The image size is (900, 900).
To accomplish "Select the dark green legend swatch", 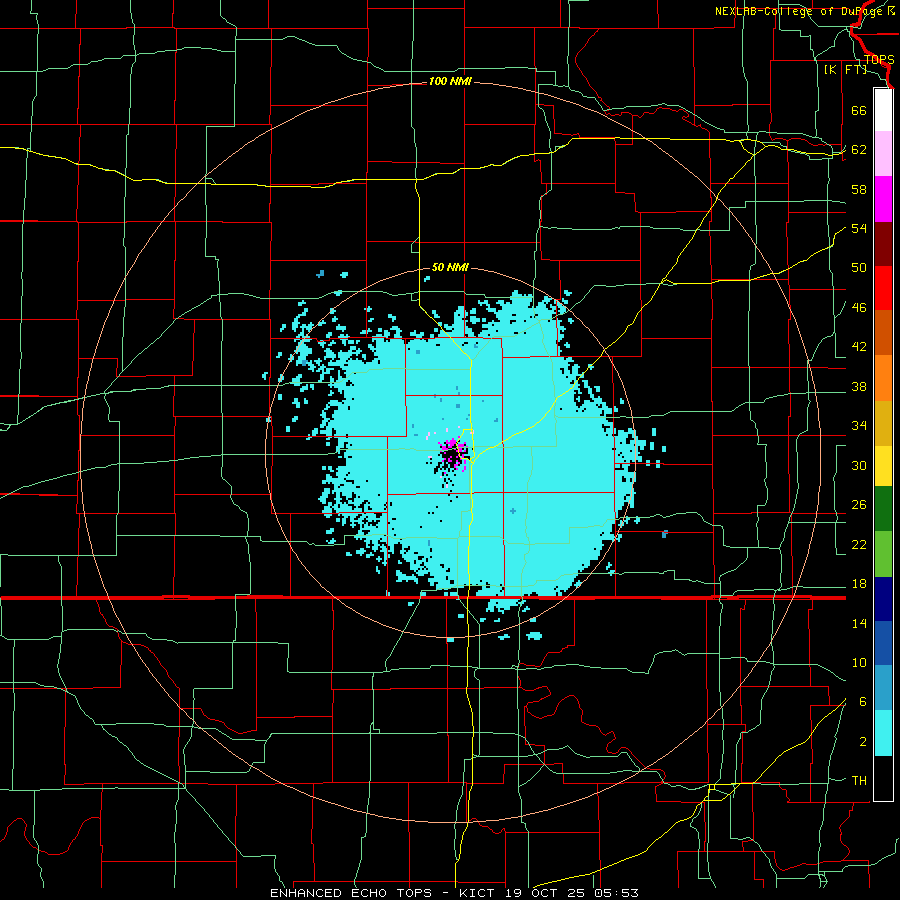I will pyautogui.click(x=883, y=509).
